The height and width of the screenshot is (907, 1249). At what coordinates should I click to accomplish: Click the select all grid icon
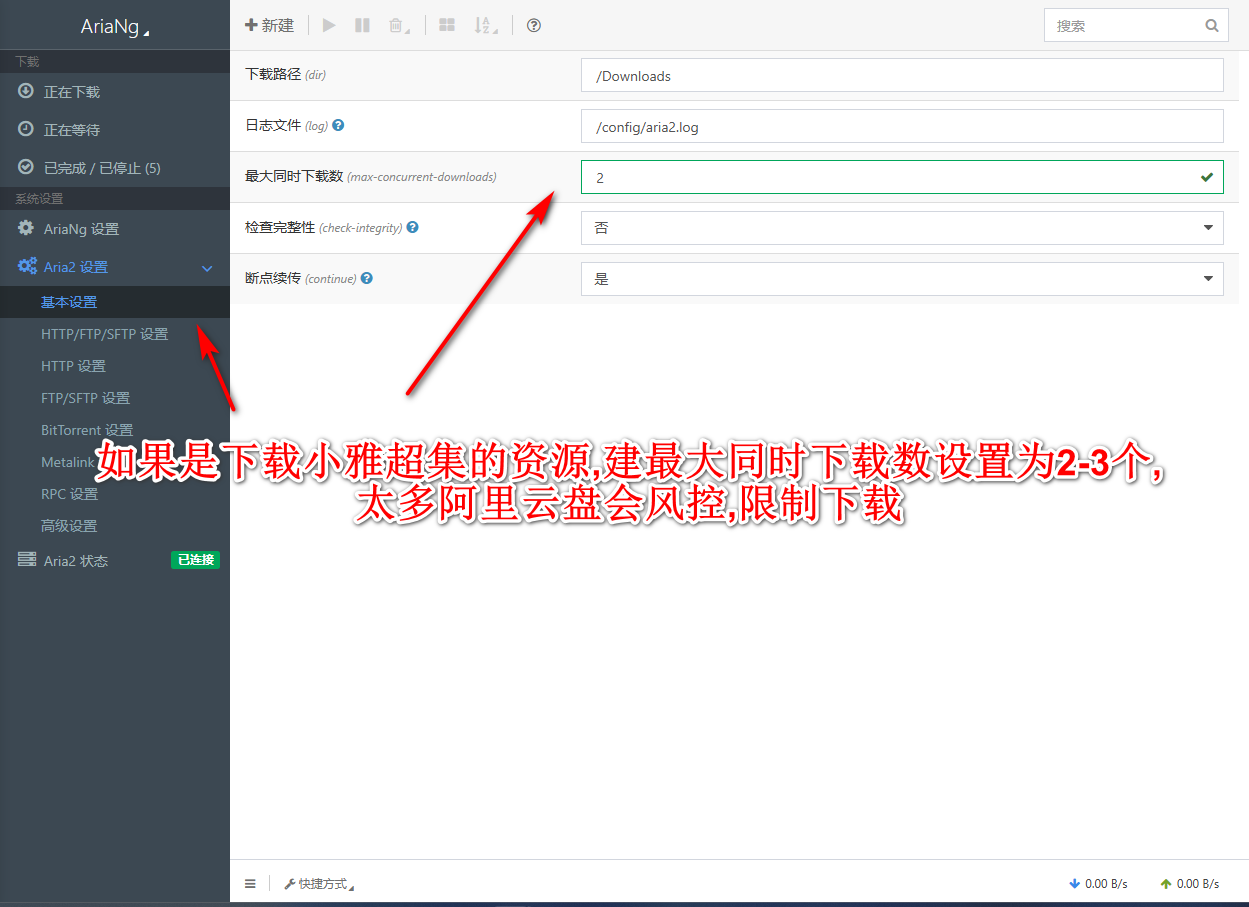tap(447, 26)
